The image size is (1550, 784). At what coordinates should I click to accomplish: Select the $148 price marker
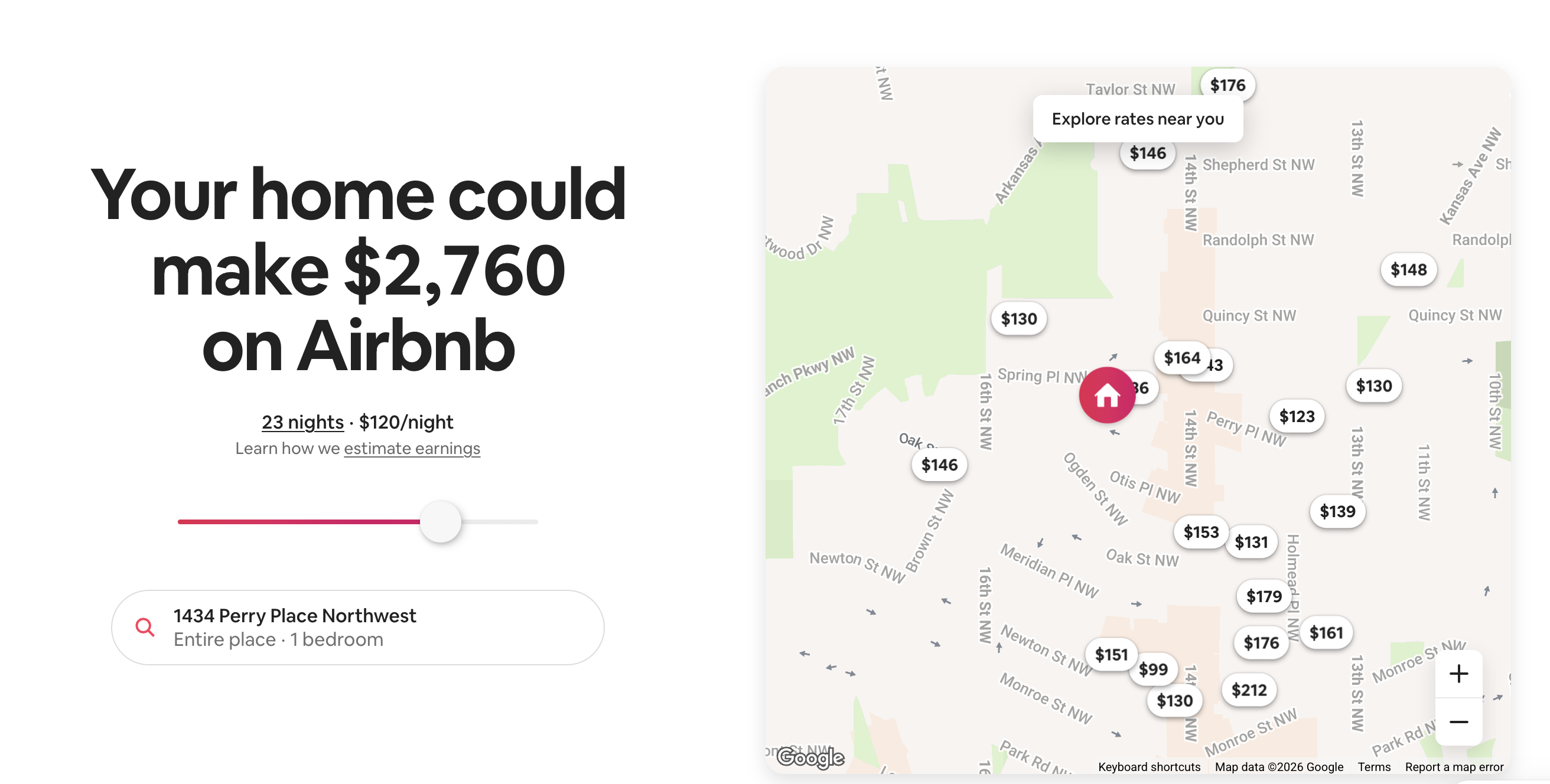(x=1409, y=269)
